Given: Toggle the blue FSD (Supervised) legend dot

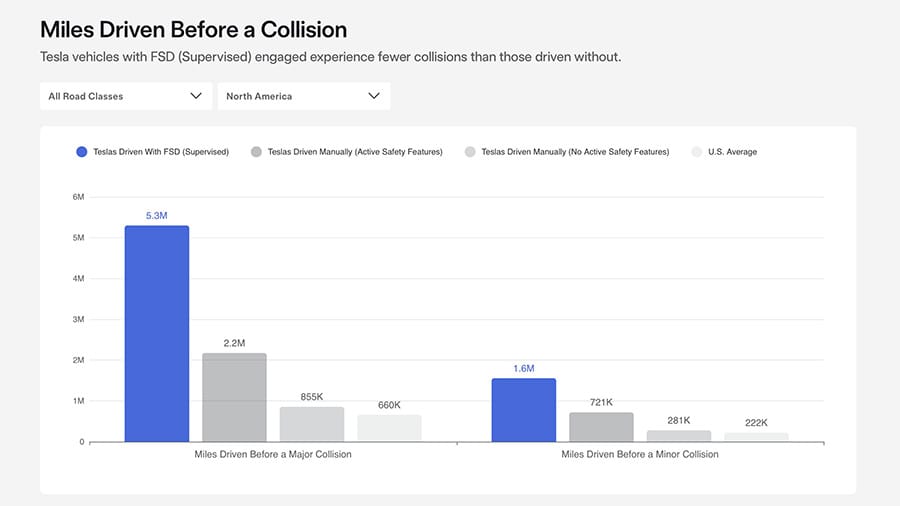Looking at the screenshot, I should [x=82, y=152].
